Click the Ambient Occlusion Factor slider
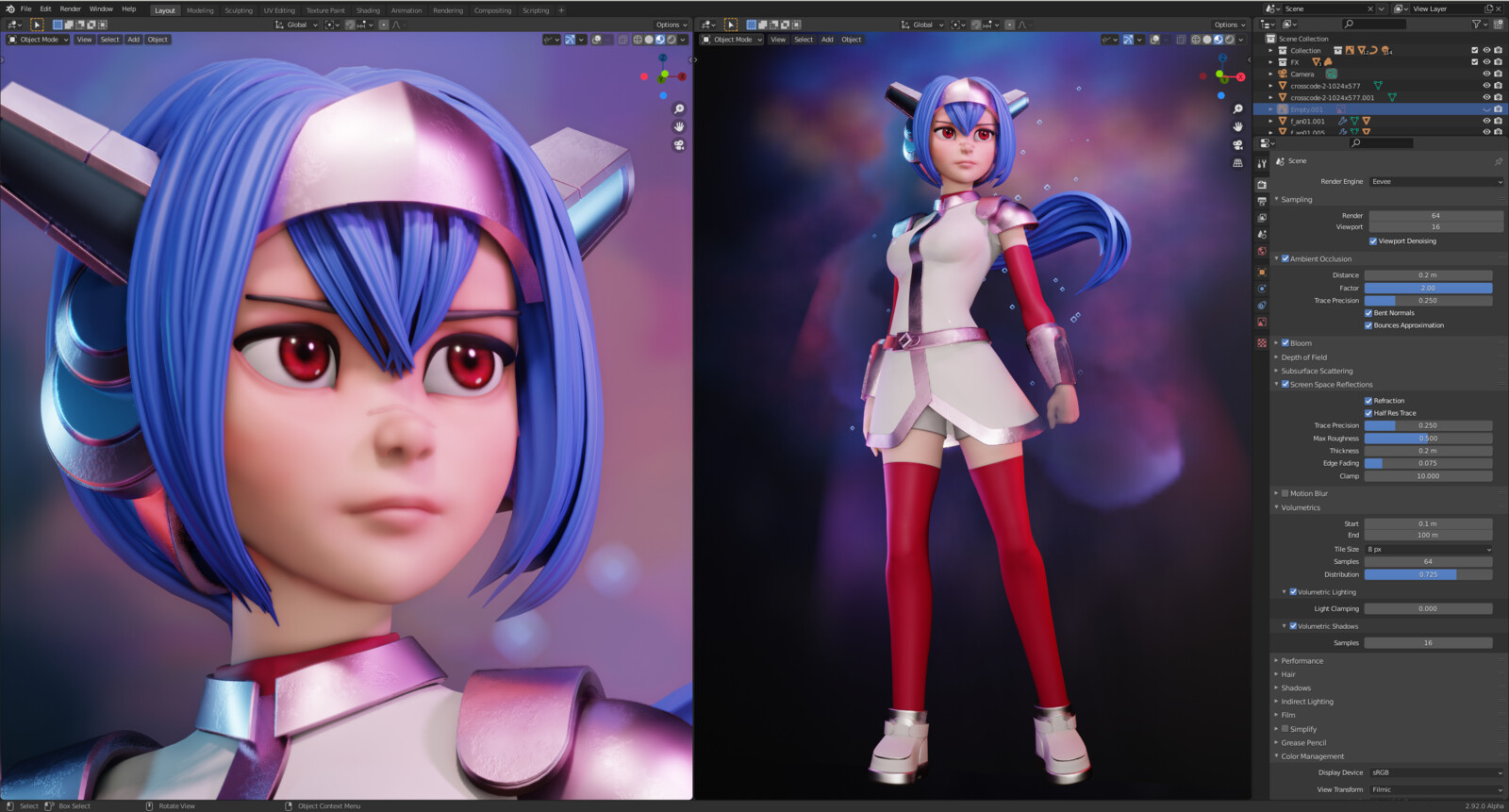 [x=1429, y=288]
